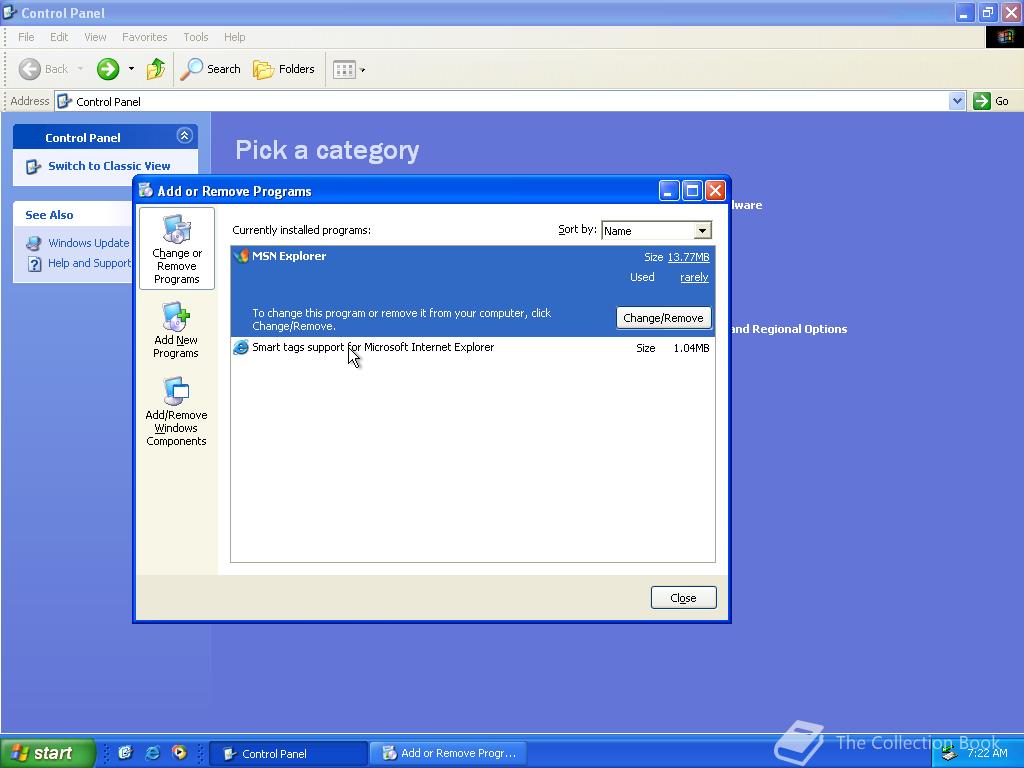This screenshot has height=768, width=1024.
Task: Click Switch to Classic View icon
Action: (33, 167)
